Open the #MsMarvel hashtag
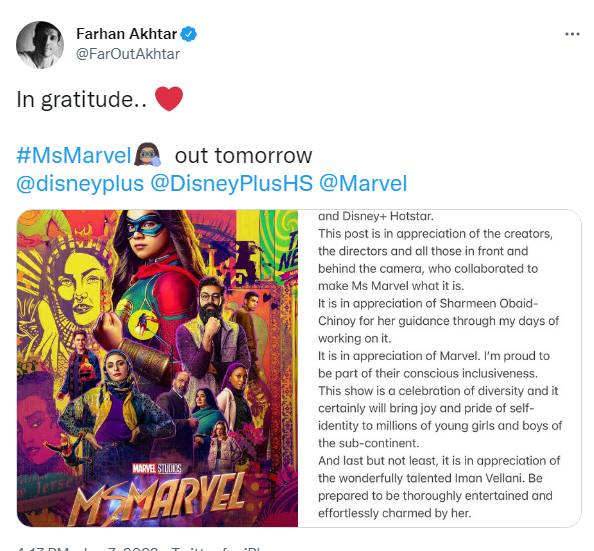 [x=74, y=155]
